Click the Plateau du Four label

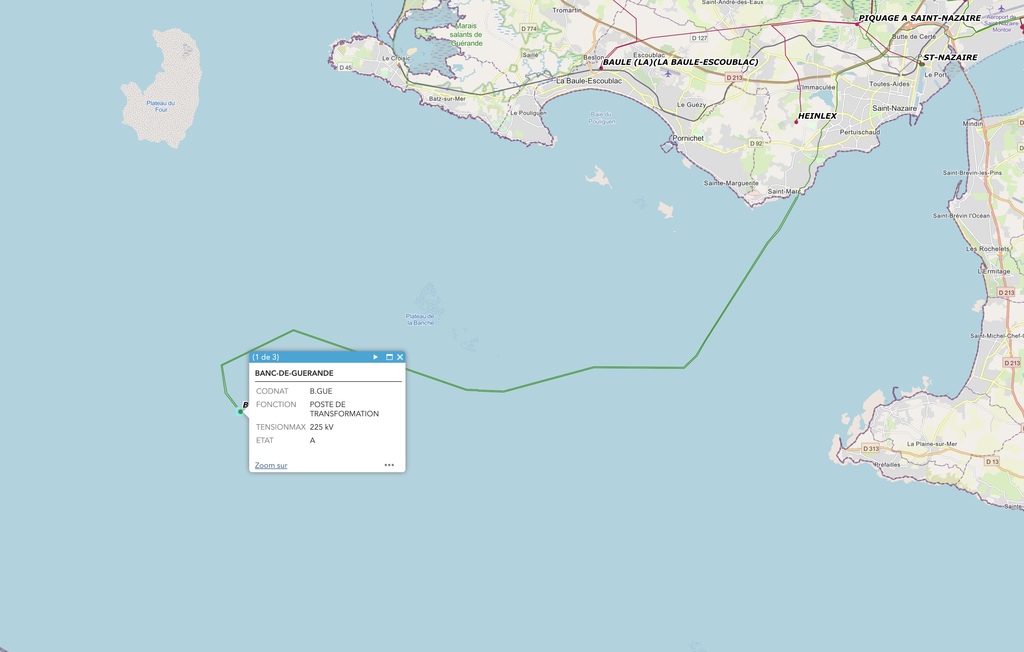[161, 106]
